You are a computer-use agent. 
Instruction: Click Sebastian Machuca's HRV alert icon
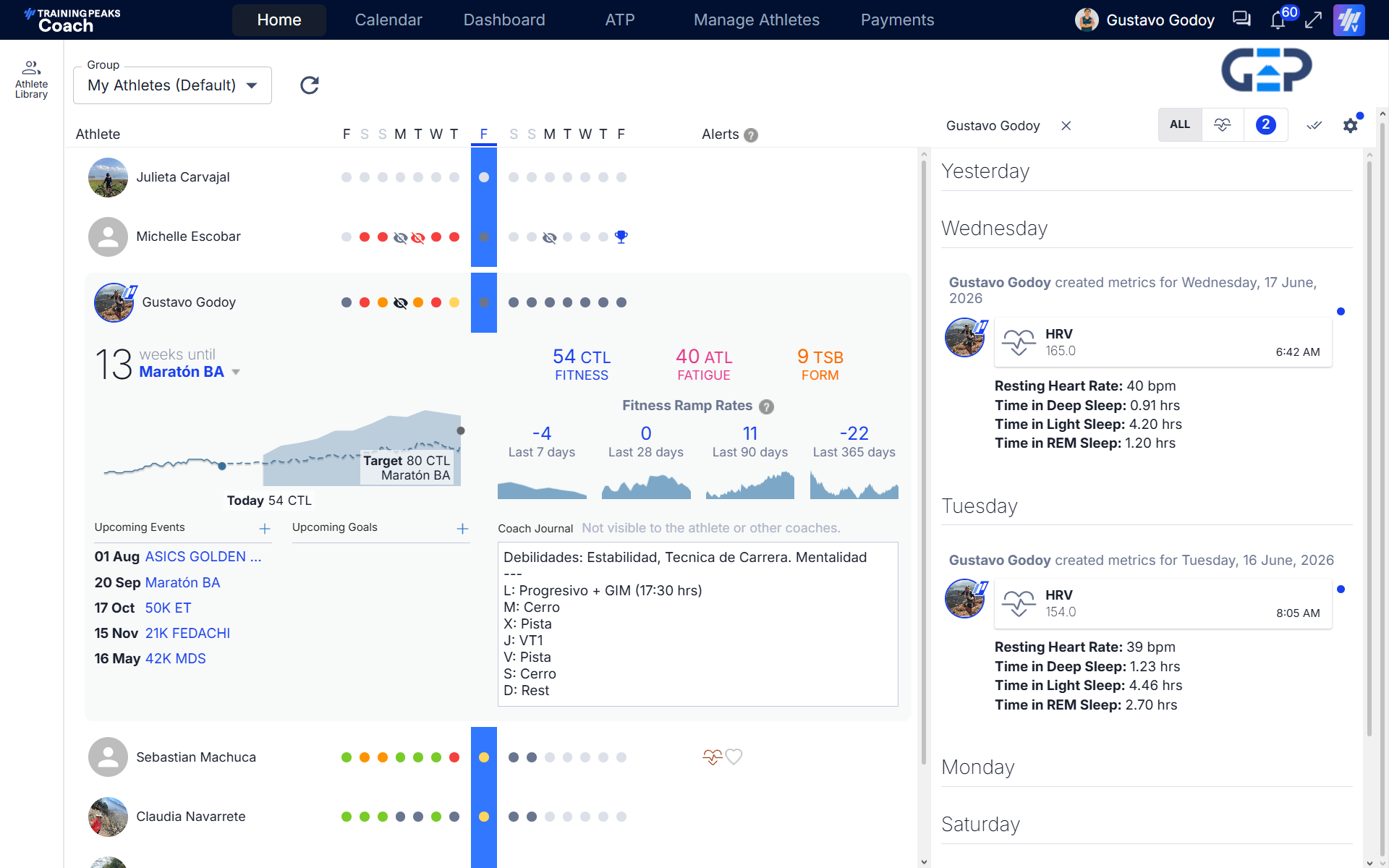[713, 757]
